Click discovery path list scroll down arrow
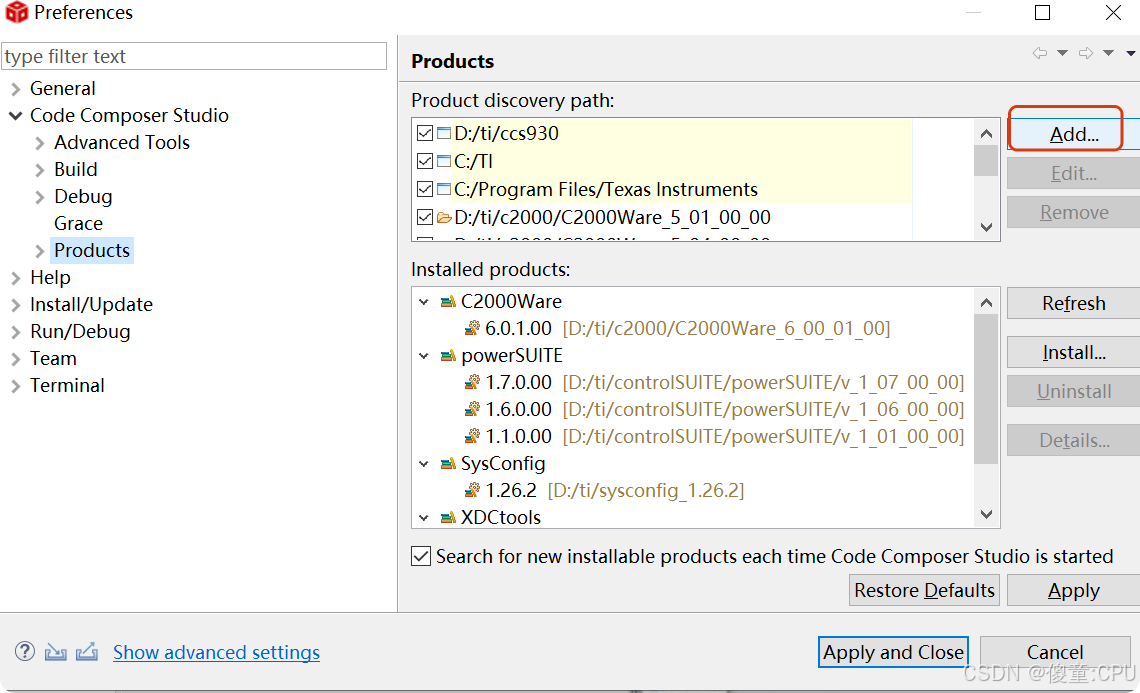This screenshot has width=1140, height=693. click(x=987, y=227)
